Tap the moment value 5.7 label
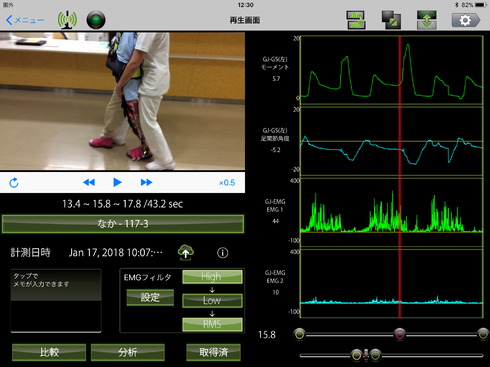 [276, 79]
